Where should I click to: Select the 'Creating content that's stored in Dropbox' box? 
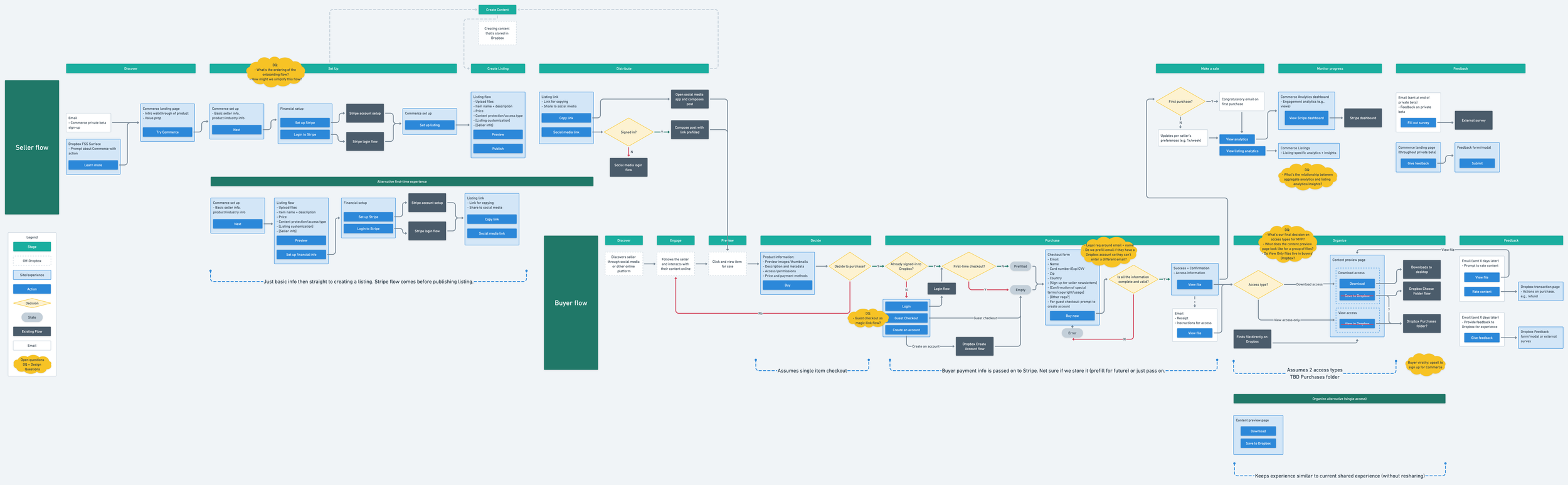tap(497, 33)
